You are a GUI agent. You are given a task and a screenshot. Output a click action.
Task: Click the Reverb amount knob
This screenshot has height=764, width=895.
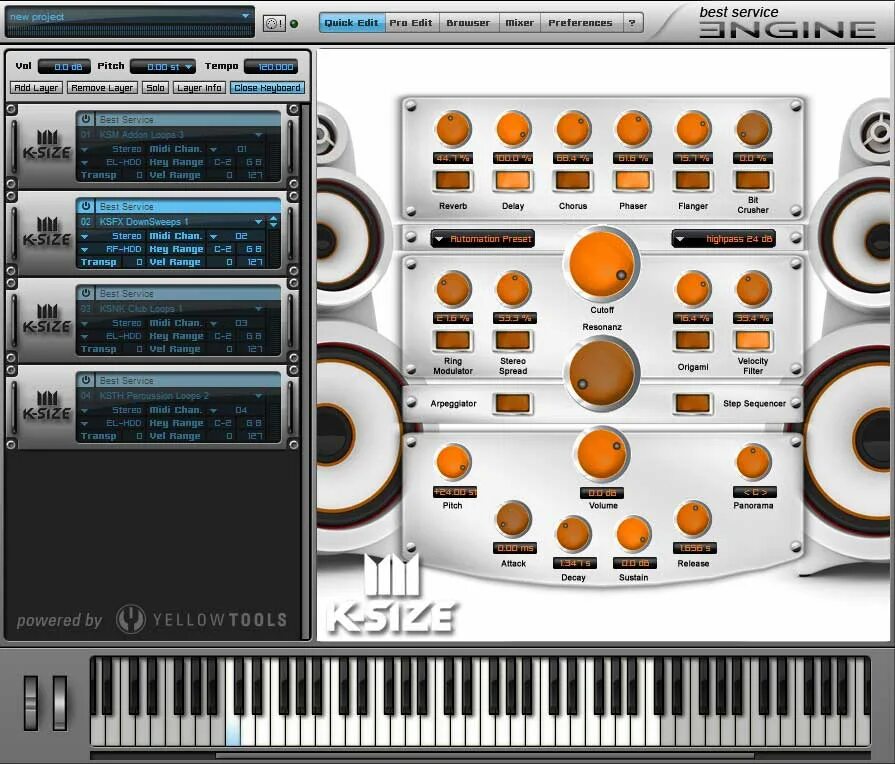453,129
